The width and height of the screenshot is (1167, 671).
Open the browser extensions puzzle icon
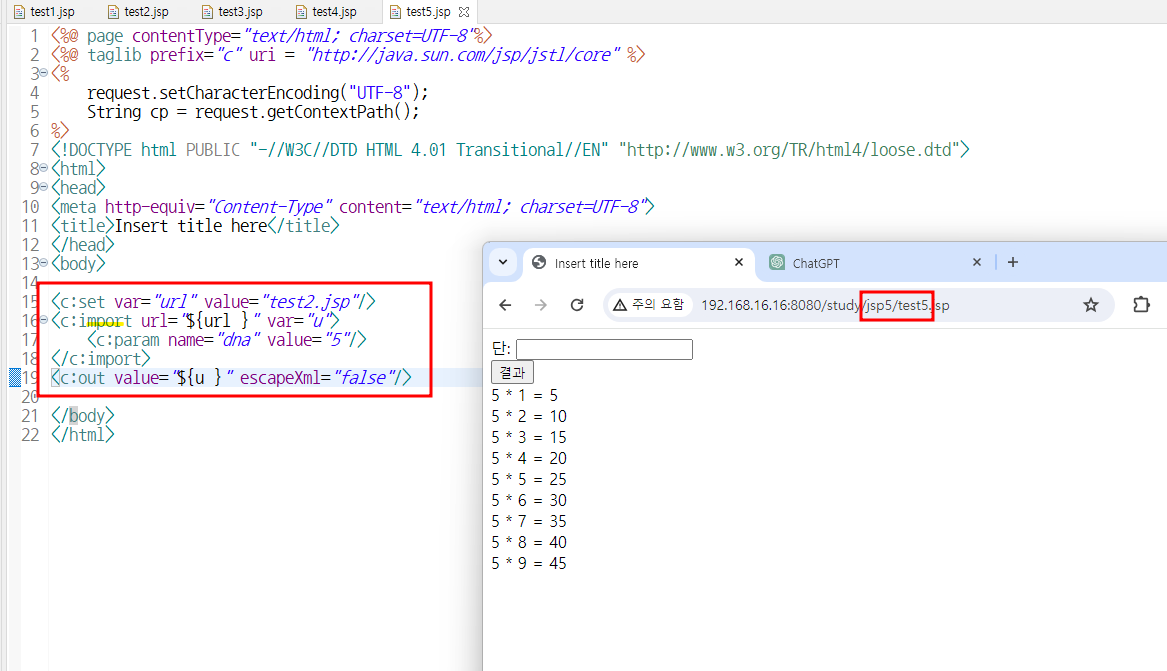point(1141,304)
